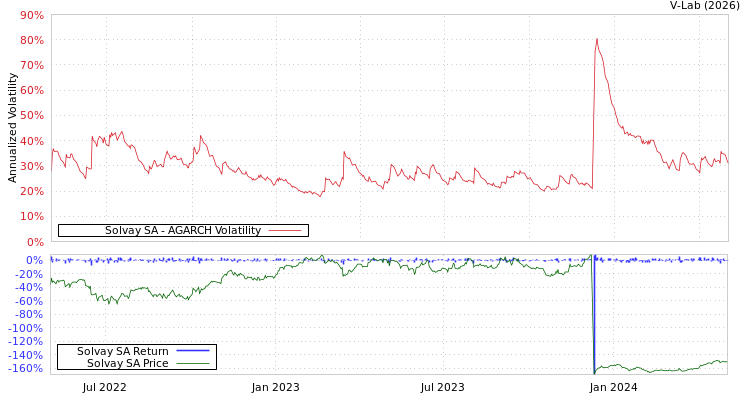The width and height of the screenshot is (750, 400).
Task: Click the -40% label on the lower axis
Action: 29,287
